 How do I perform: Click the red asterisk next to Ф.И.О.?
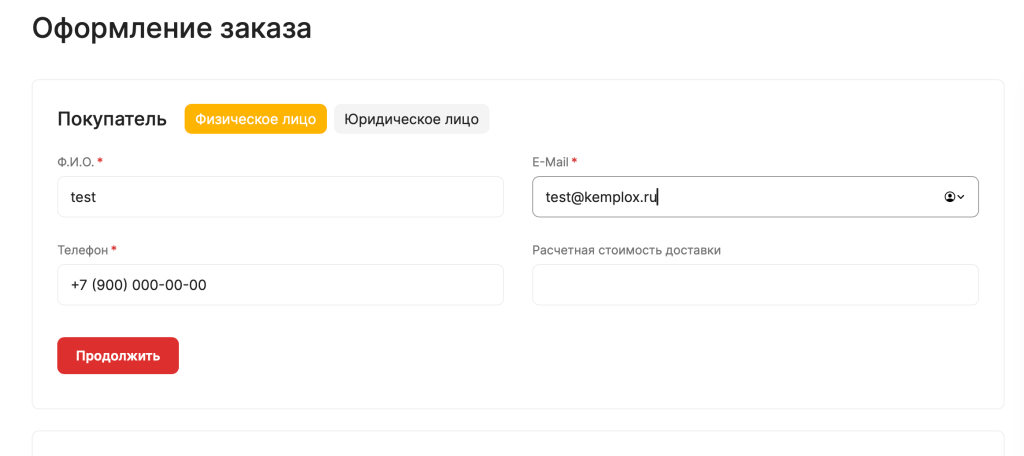(x=100, y=161)
